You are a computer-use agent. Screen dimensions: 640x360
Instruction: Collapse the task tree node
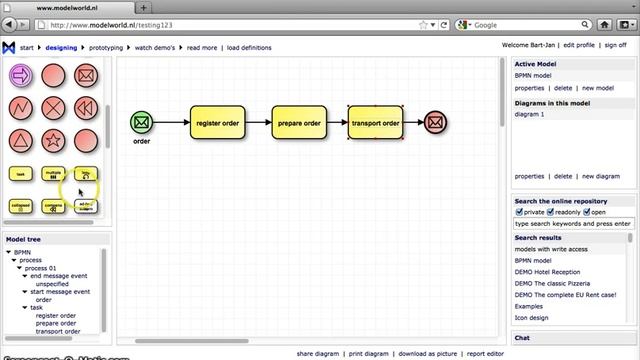pyautogui.click(x=25, y=307)
